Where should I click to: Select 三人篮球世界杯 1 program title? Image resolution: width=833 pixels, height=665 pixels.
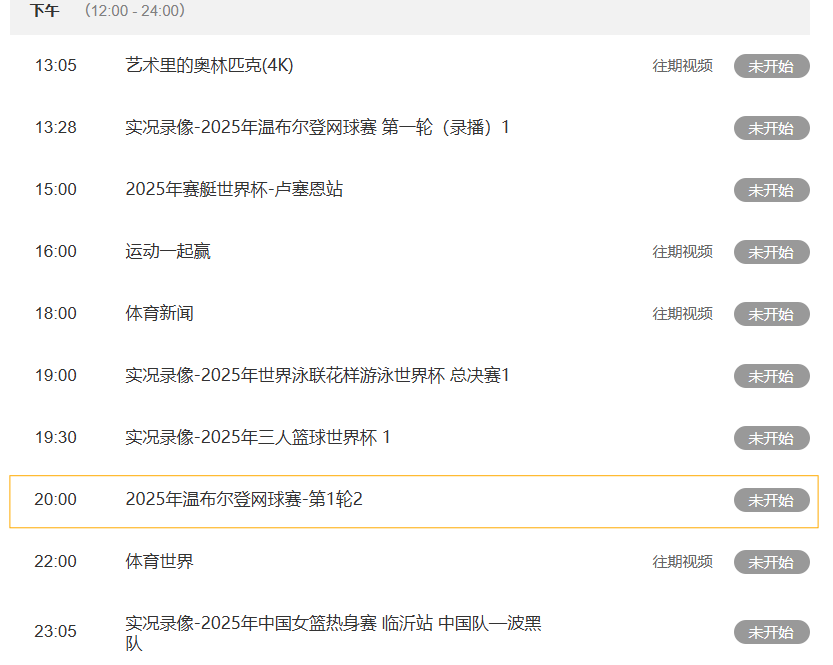click(258, 437)
